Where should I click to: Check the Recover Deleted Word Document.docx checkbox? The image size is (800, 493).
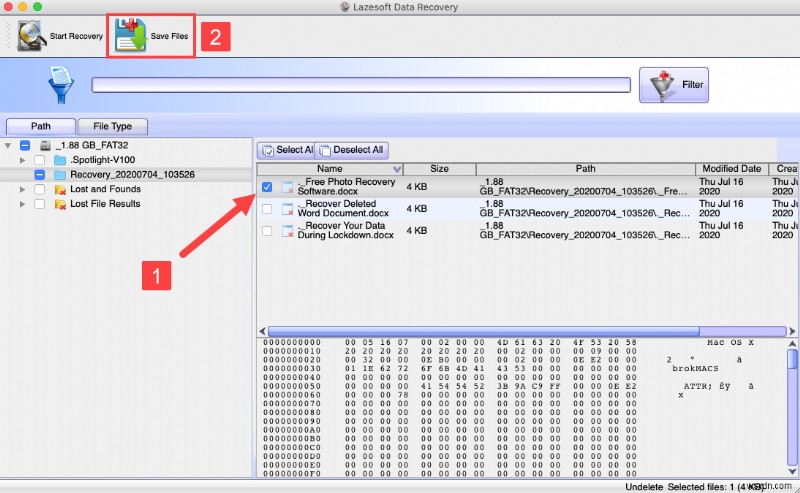267,209
